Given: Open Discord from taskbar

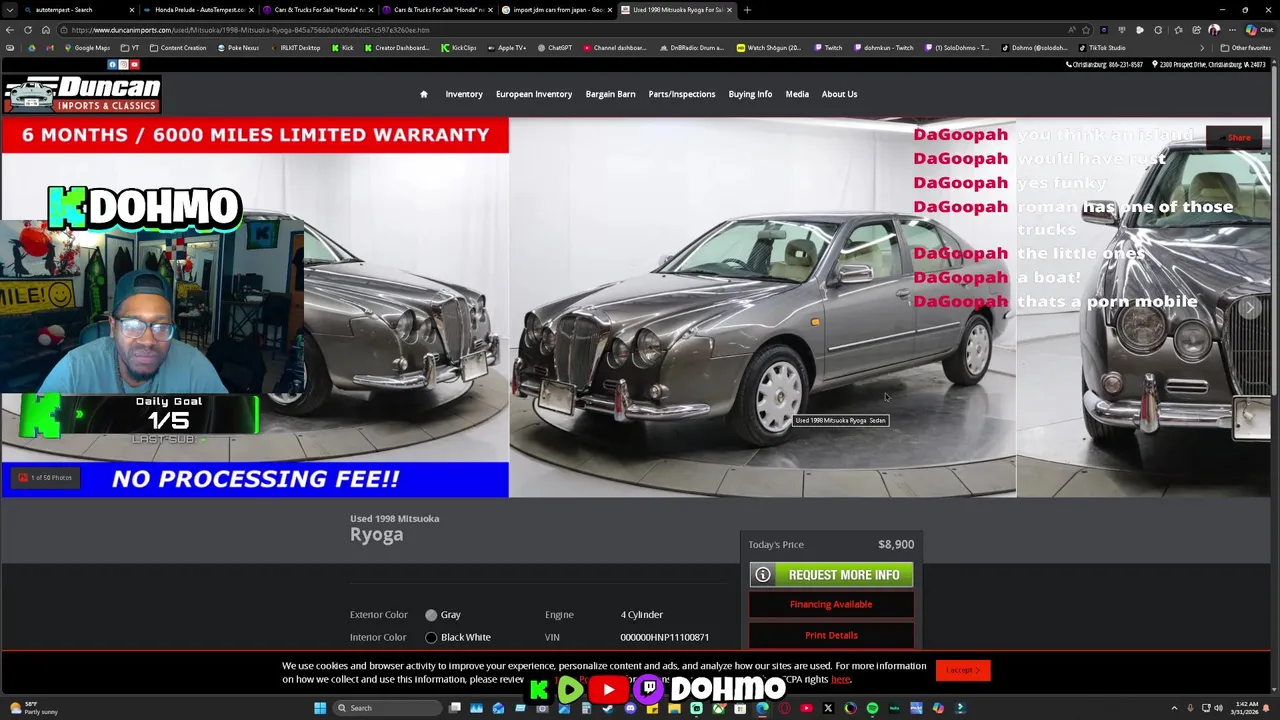Looking at the screenshot, I should (630, 708).
